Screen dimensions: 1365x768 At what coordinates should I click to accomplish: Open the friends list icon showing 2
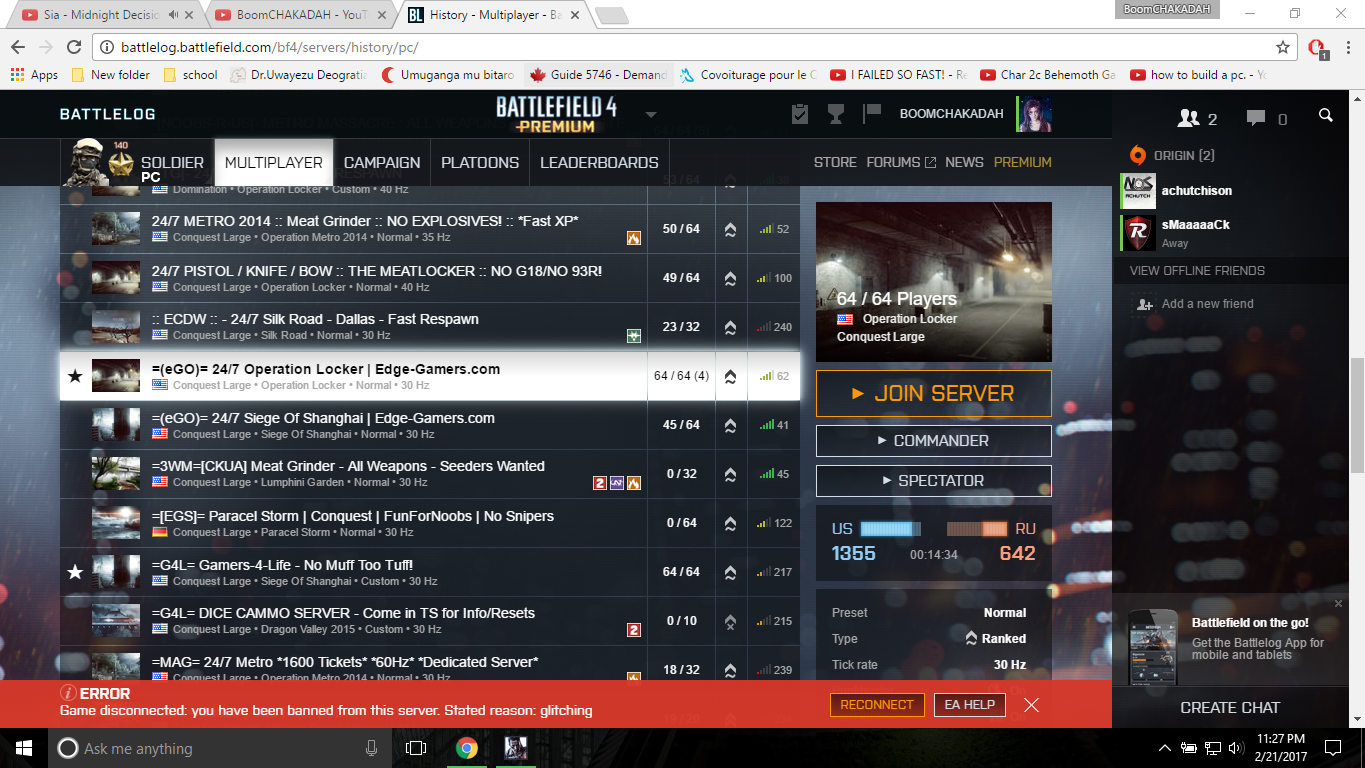click(1189, 118)
